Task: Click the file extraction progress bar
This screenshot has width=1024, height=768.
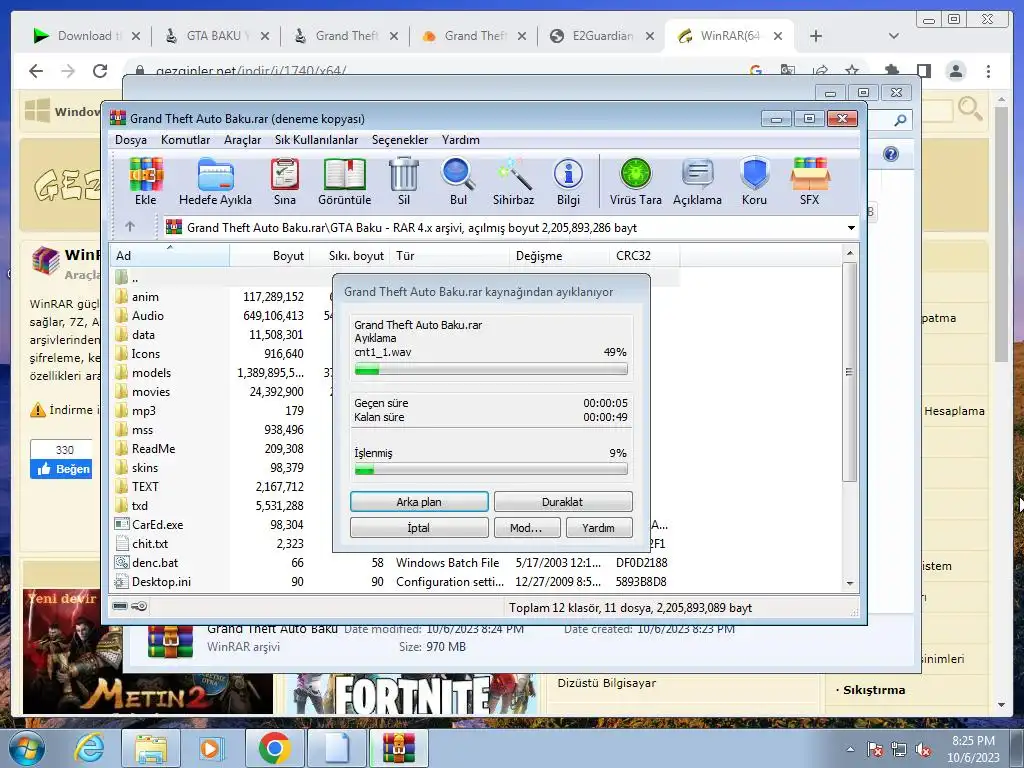Action: 490,370
